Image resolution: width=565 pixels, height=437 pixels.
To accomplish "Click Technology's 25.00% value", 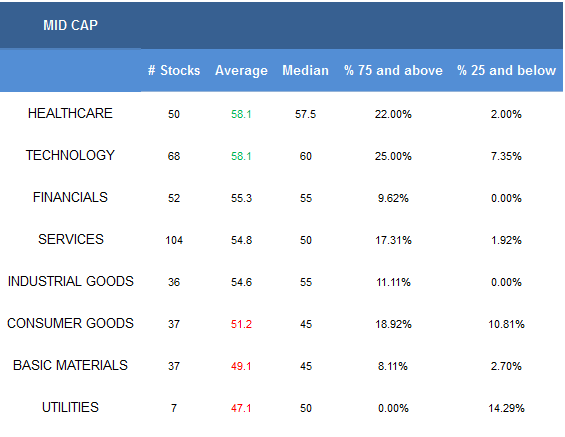I will click(393, 156).
